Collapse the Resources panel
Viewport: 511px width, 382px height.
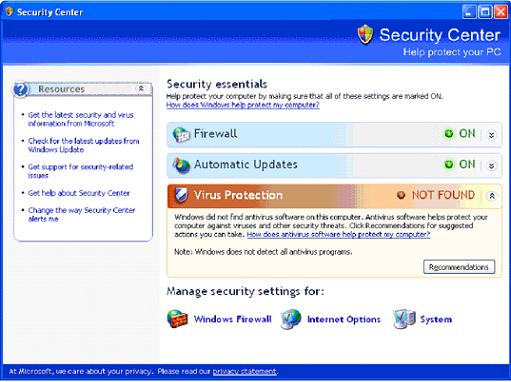[x=141, y=88]
